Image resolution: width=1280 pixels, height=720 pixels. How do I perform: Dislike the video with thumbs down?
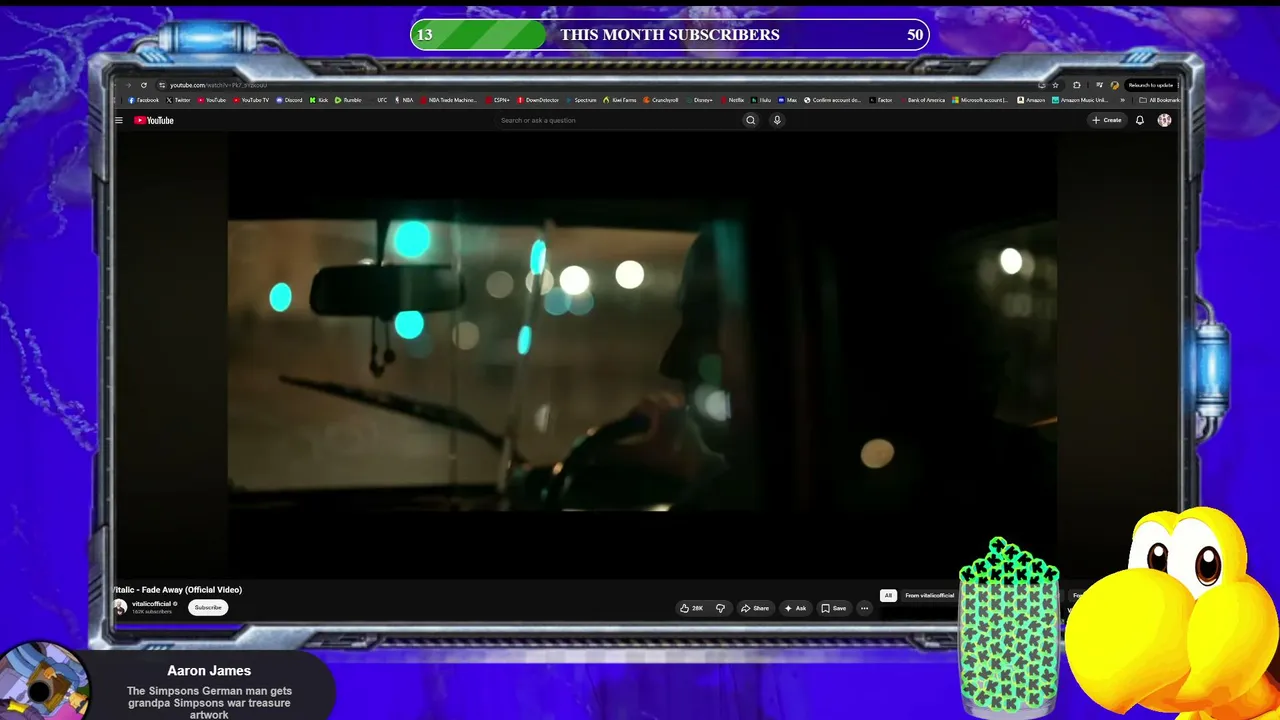point(720,608)
